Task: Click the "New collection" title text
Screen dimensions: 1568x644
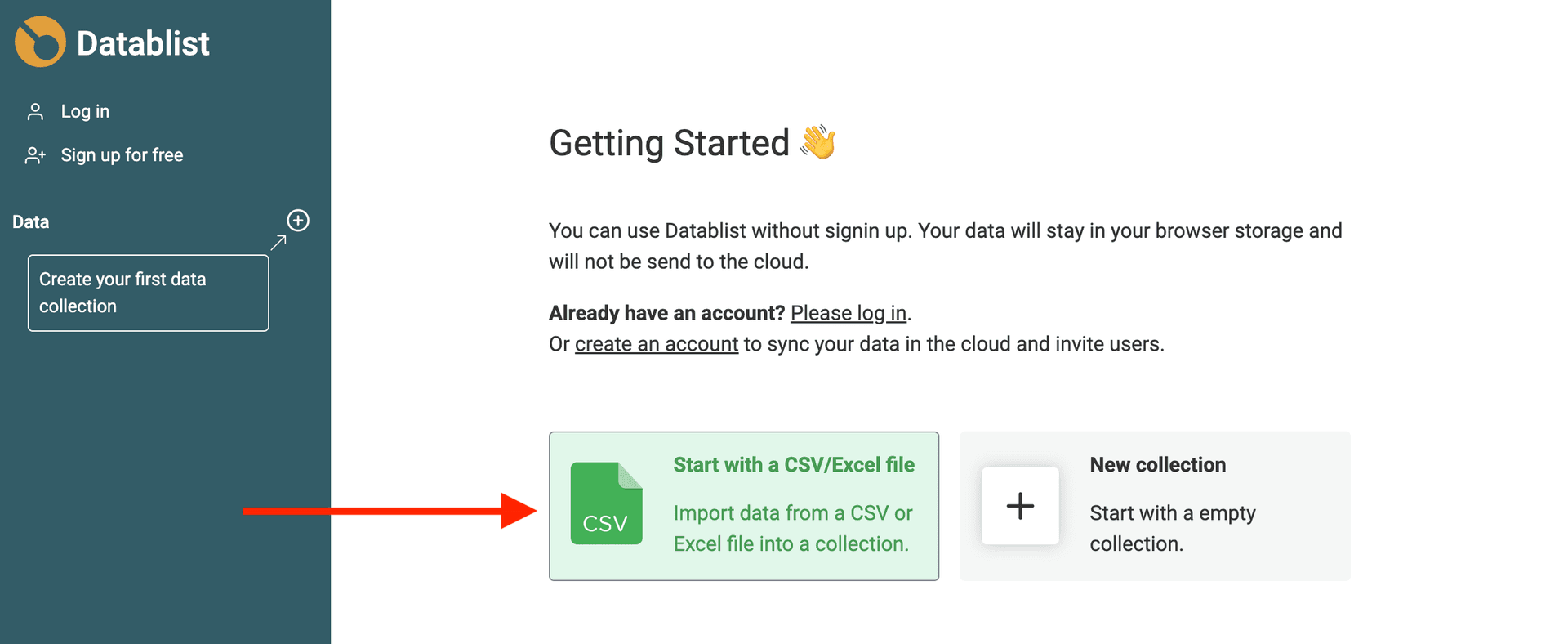Action: point(1157,464)
